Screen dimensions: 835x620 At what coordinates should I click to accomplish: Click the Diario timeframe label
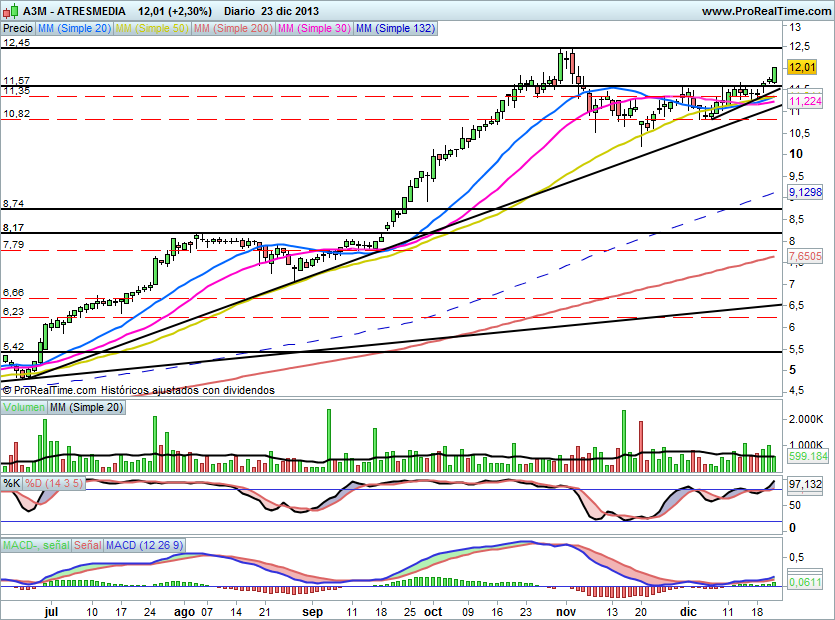[x=240, y=11]
